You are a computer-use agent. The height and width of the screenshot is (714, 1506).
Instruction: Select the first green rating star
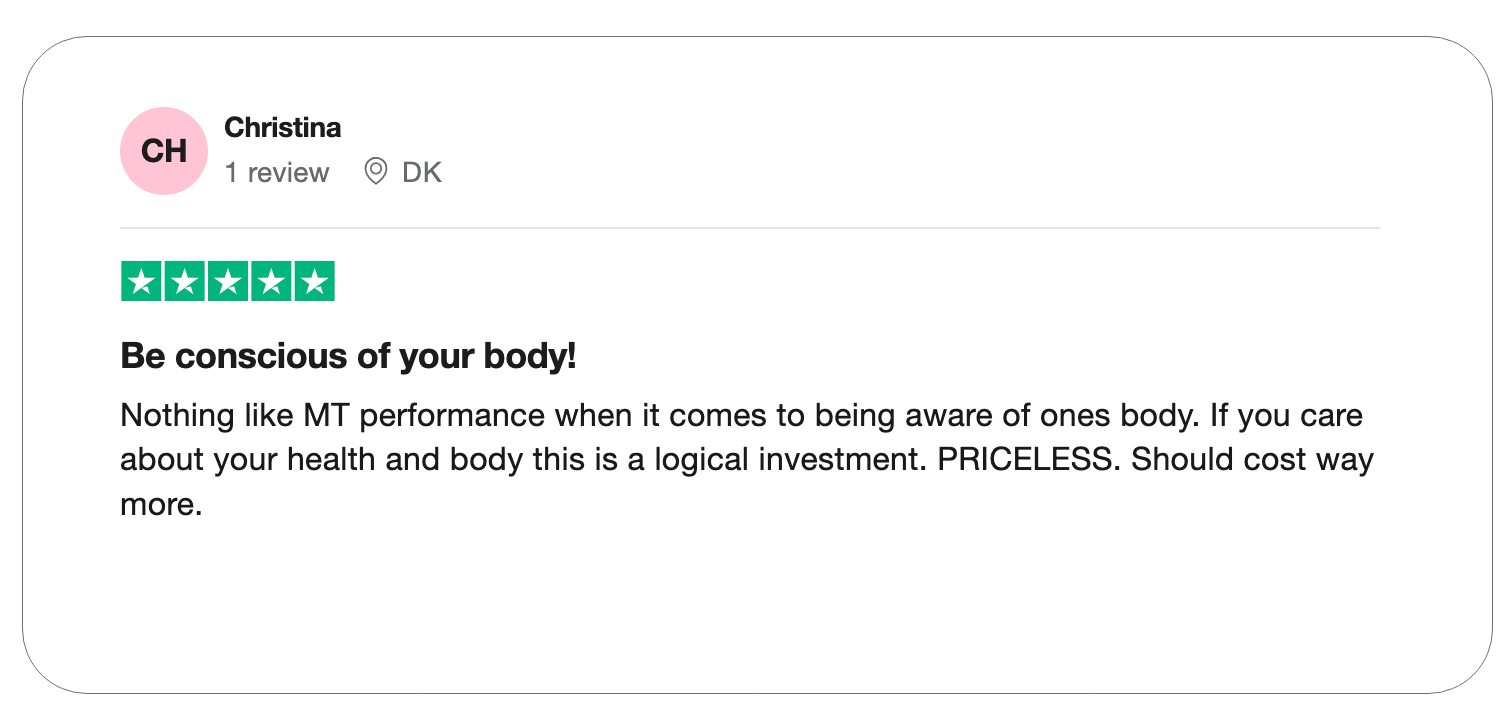pos(141,282)
